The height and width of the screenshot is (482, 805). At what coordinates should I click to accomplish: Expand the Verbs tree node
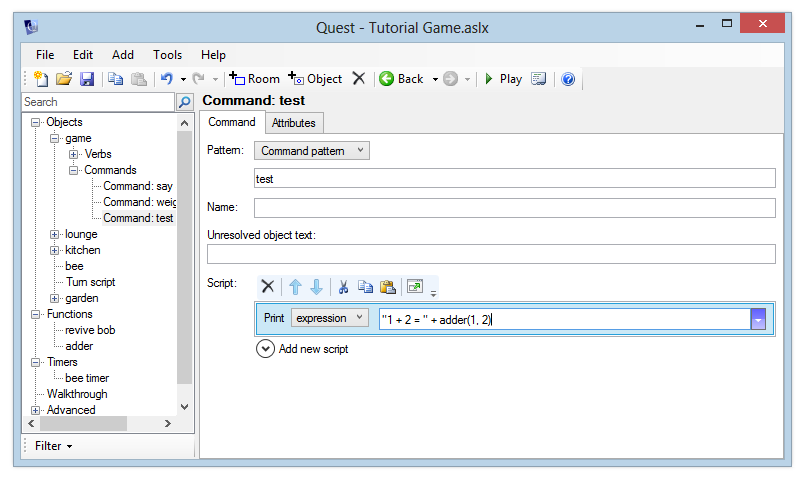(x=73, y=155)
